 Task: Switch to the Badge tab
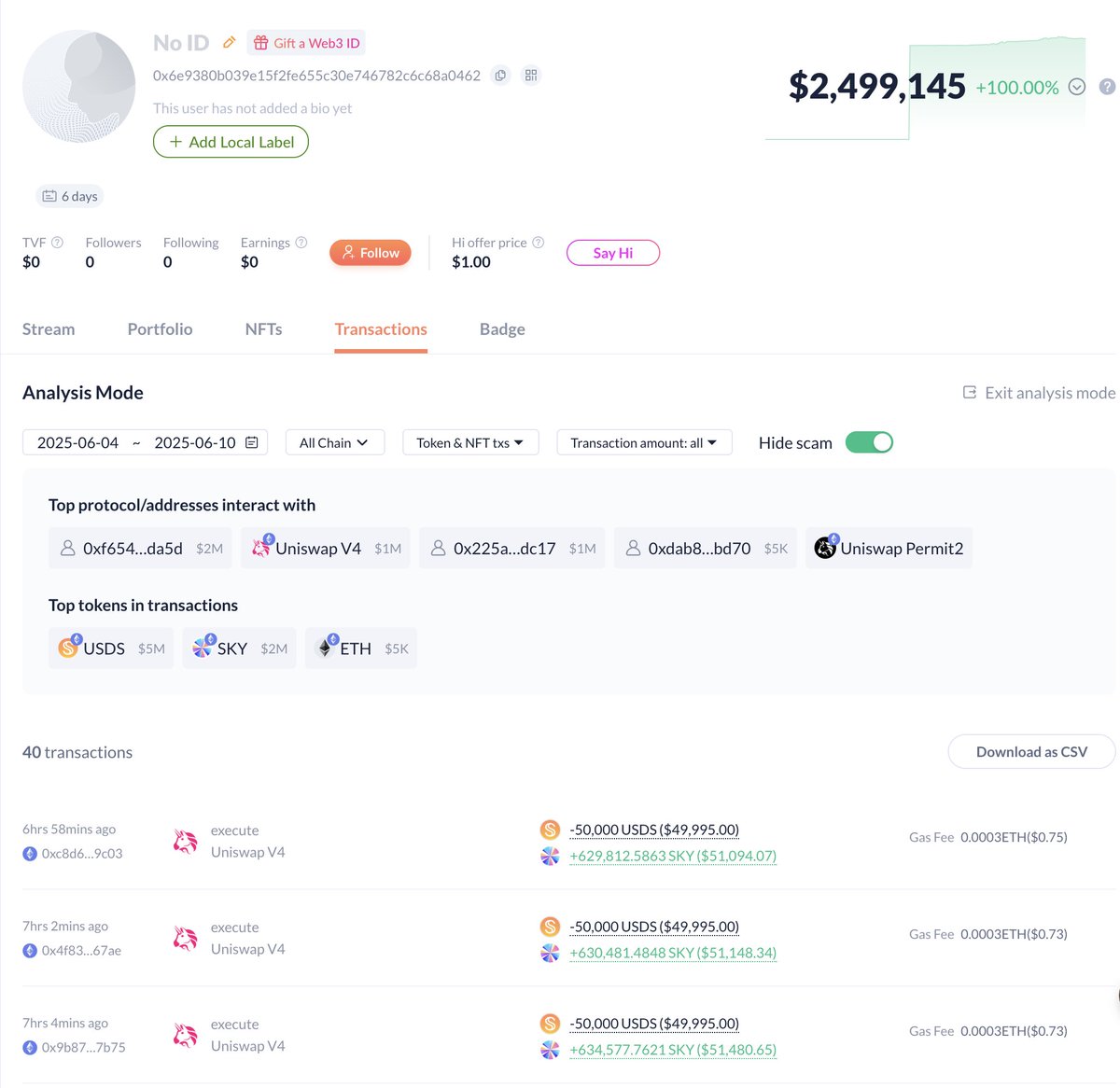pyautogui.click(x=502, y=329)
